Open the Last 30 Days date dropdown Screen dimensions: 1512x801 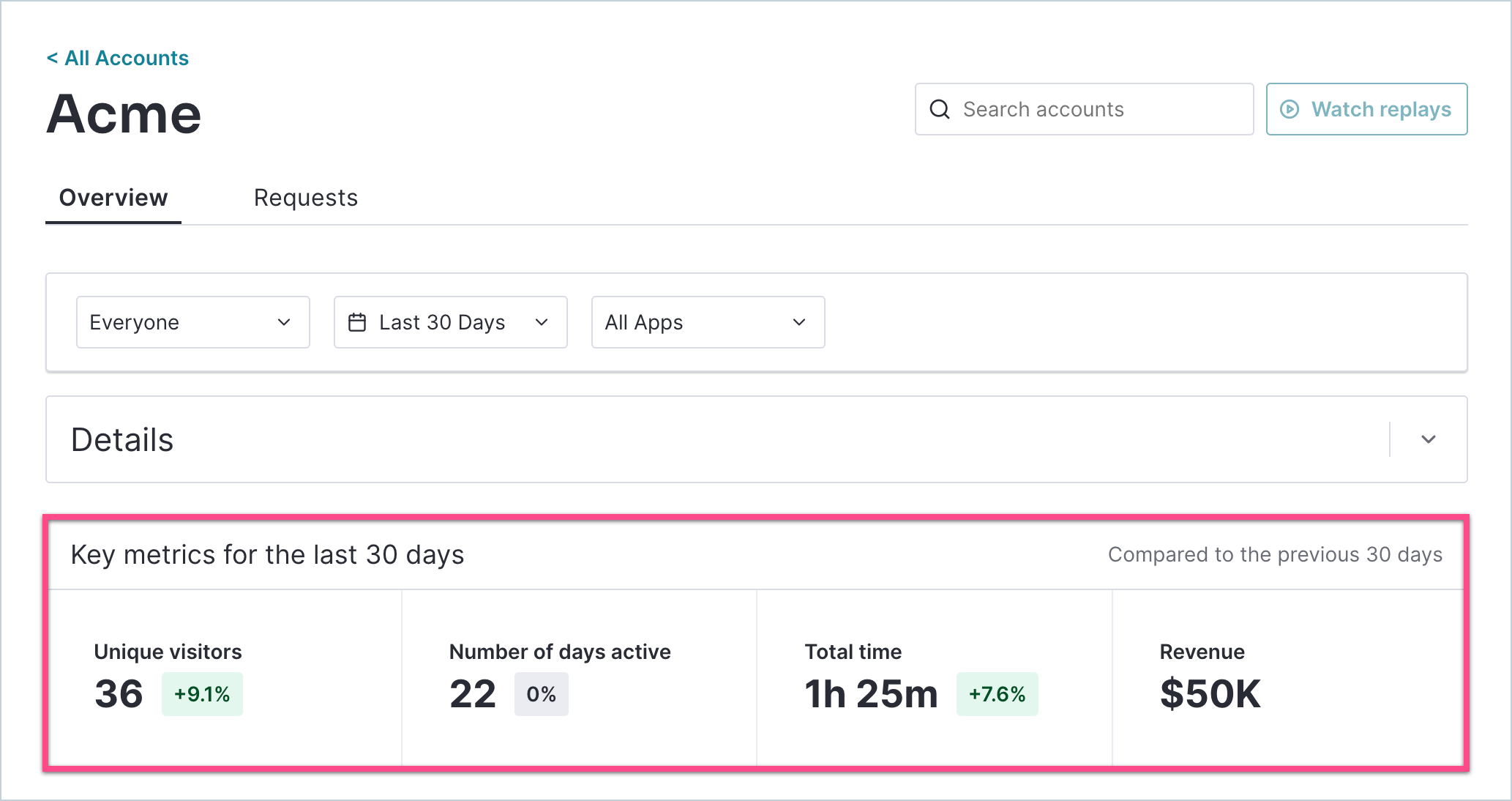click(451, 322)
